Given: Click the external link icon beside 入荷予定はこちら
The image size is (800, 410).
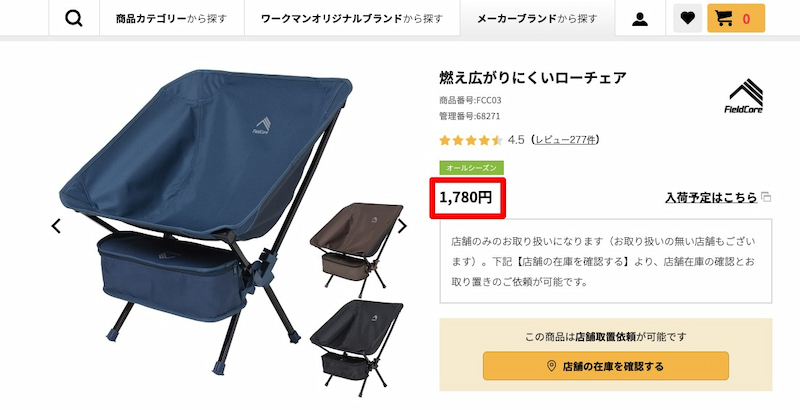Looking at the screenshot, I should tap(766, 197).
